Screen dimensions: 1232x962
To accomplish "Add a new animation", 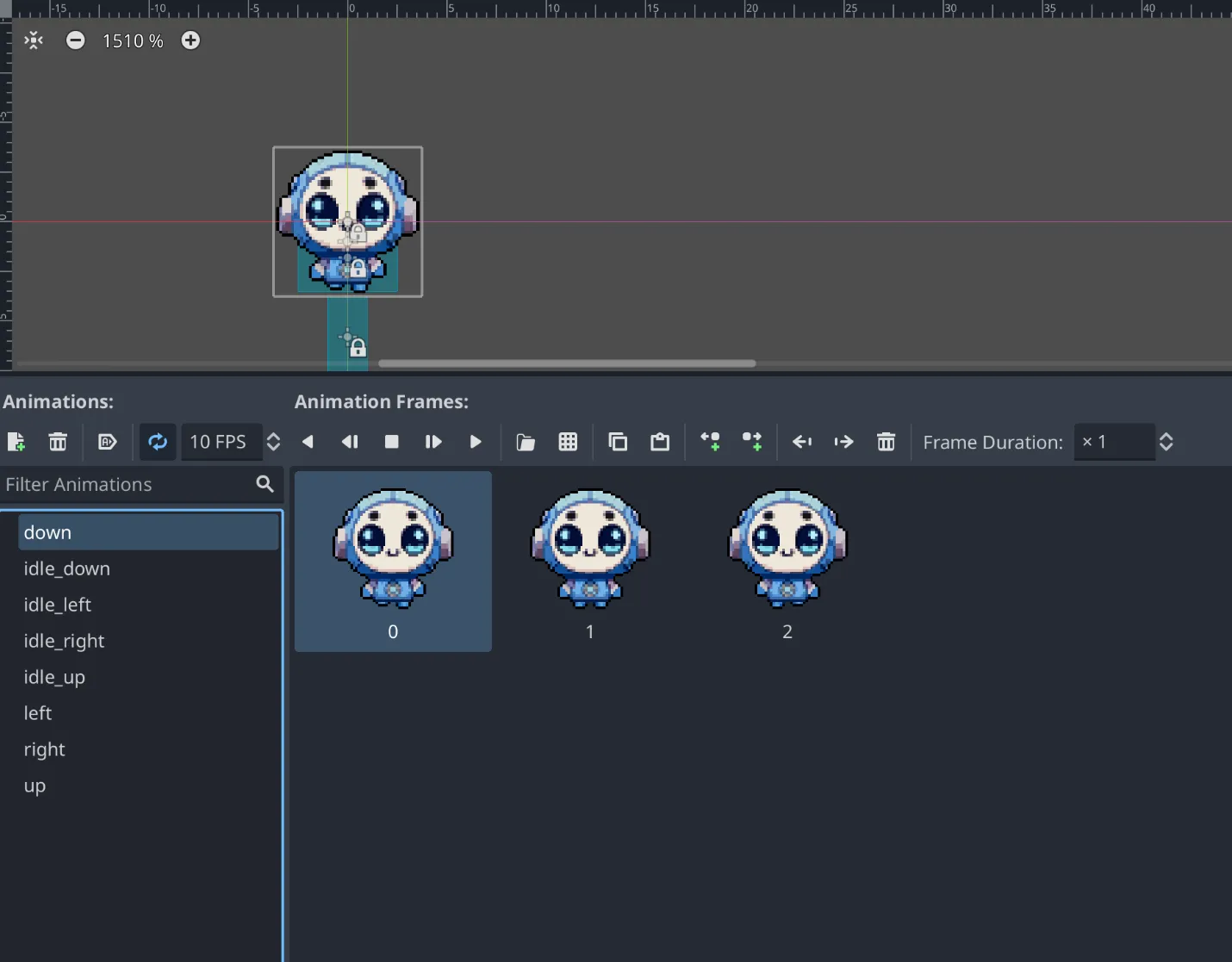I will (x=16, y=442).
